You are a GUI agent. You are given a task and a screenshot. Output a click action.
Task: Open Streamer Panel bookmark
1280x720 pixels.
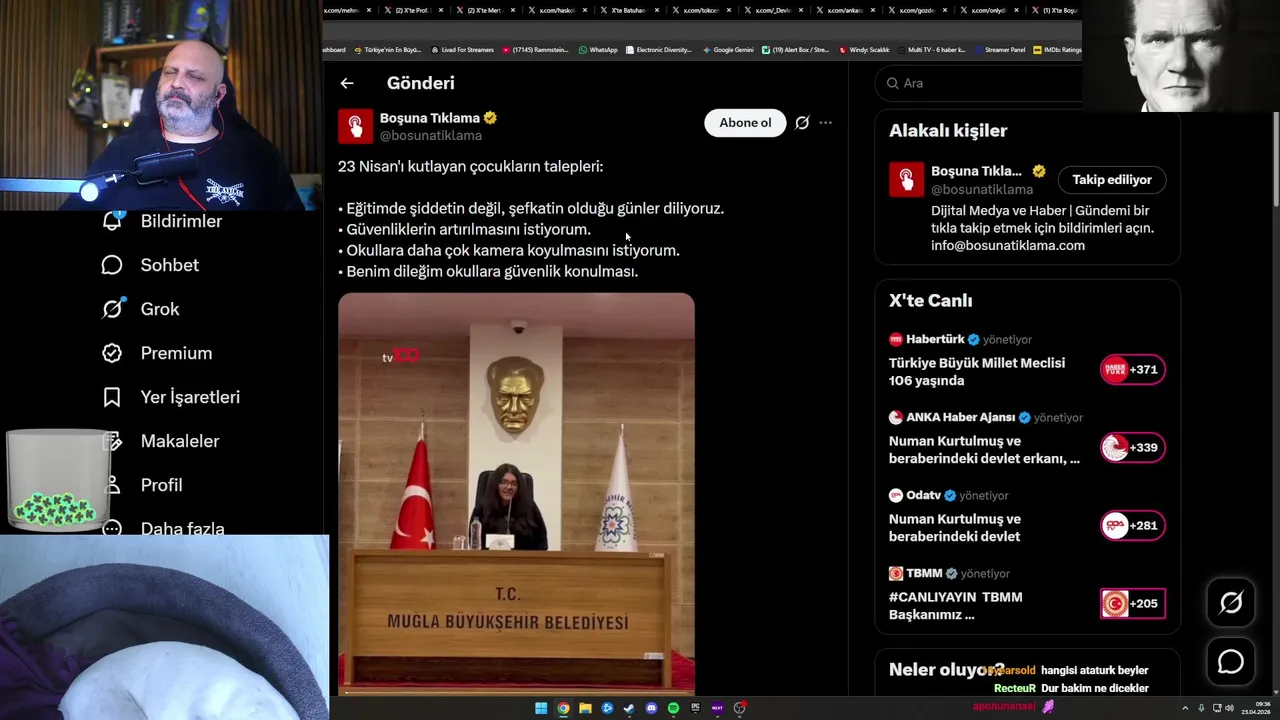[998, 50]
